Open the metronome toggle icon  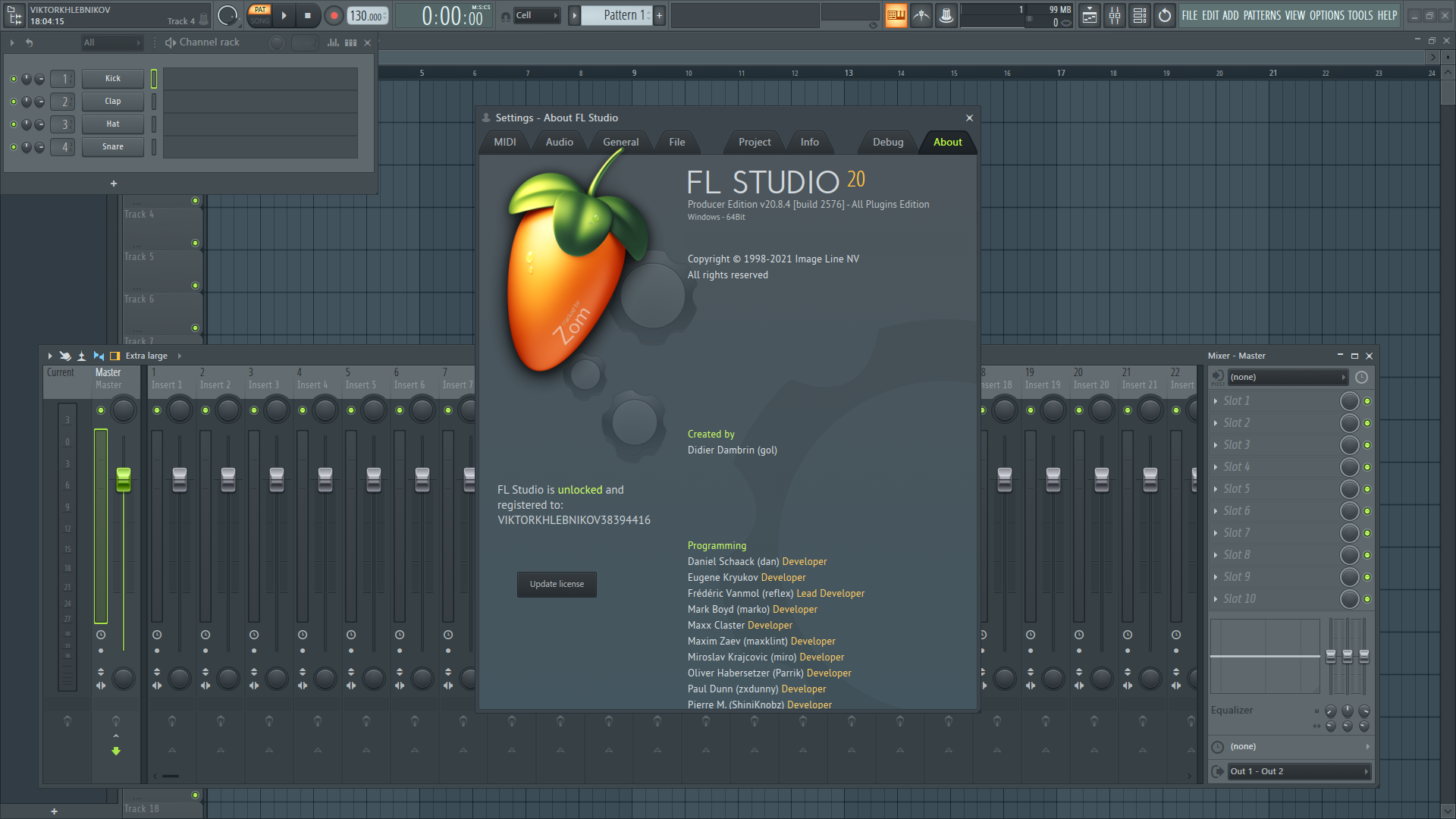tap(921, 15)
